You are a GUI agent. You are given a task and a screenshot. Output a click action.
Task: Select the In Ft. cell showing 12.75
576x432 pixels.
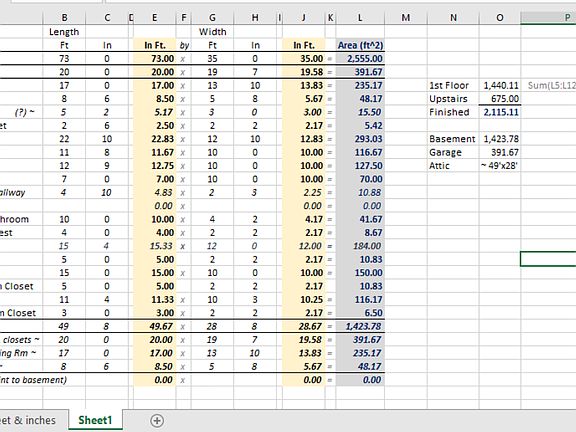tap(155, 166)
